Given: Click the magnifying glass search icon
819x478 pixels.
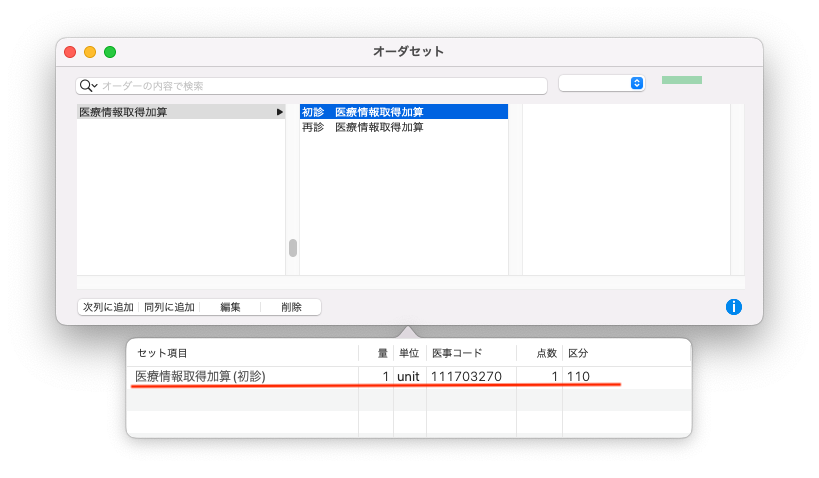Looking at the screenshot, I should click(x=87, y=86).
